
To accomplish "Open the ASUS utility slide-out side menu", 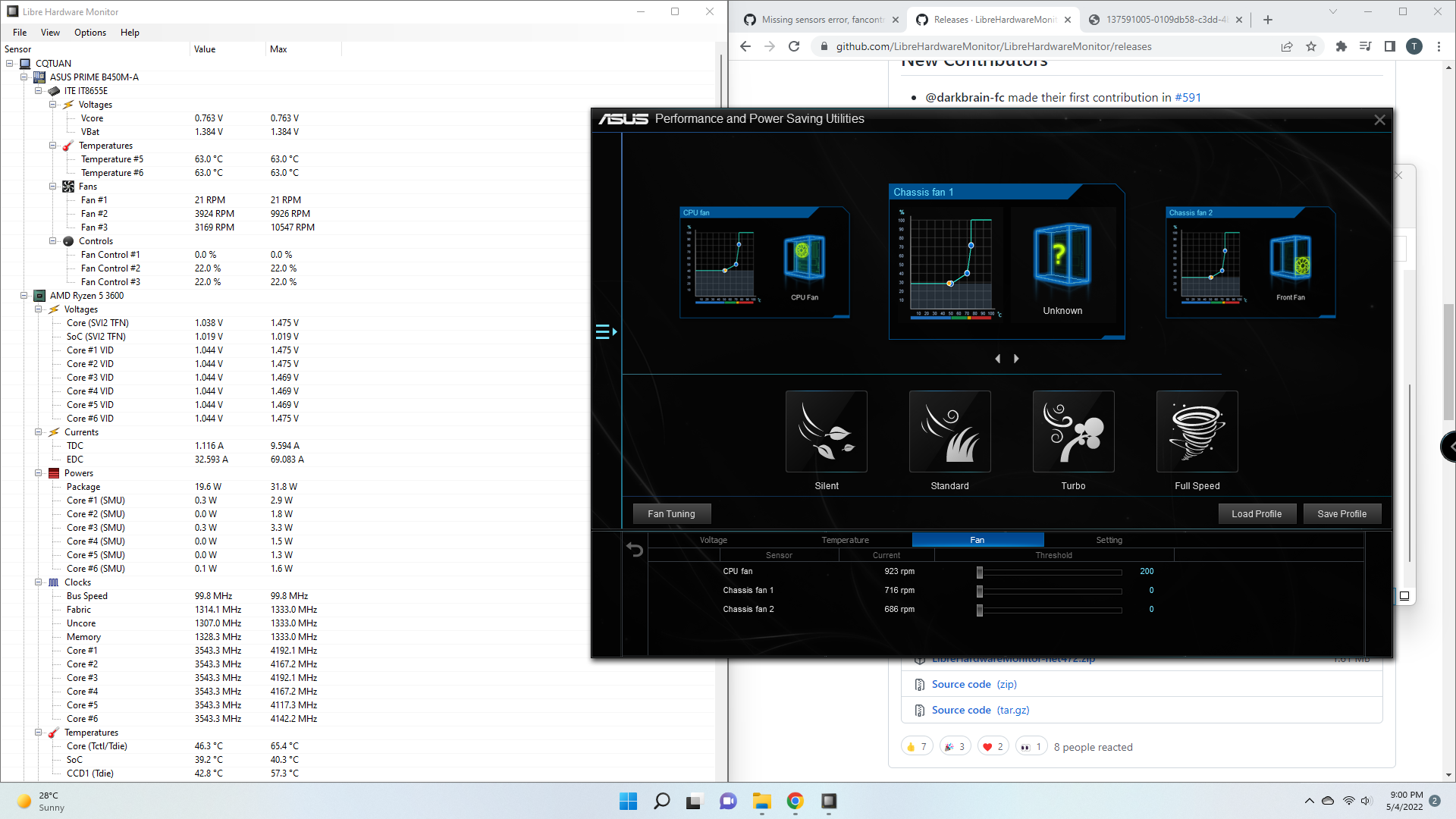I will pos(605,331).
